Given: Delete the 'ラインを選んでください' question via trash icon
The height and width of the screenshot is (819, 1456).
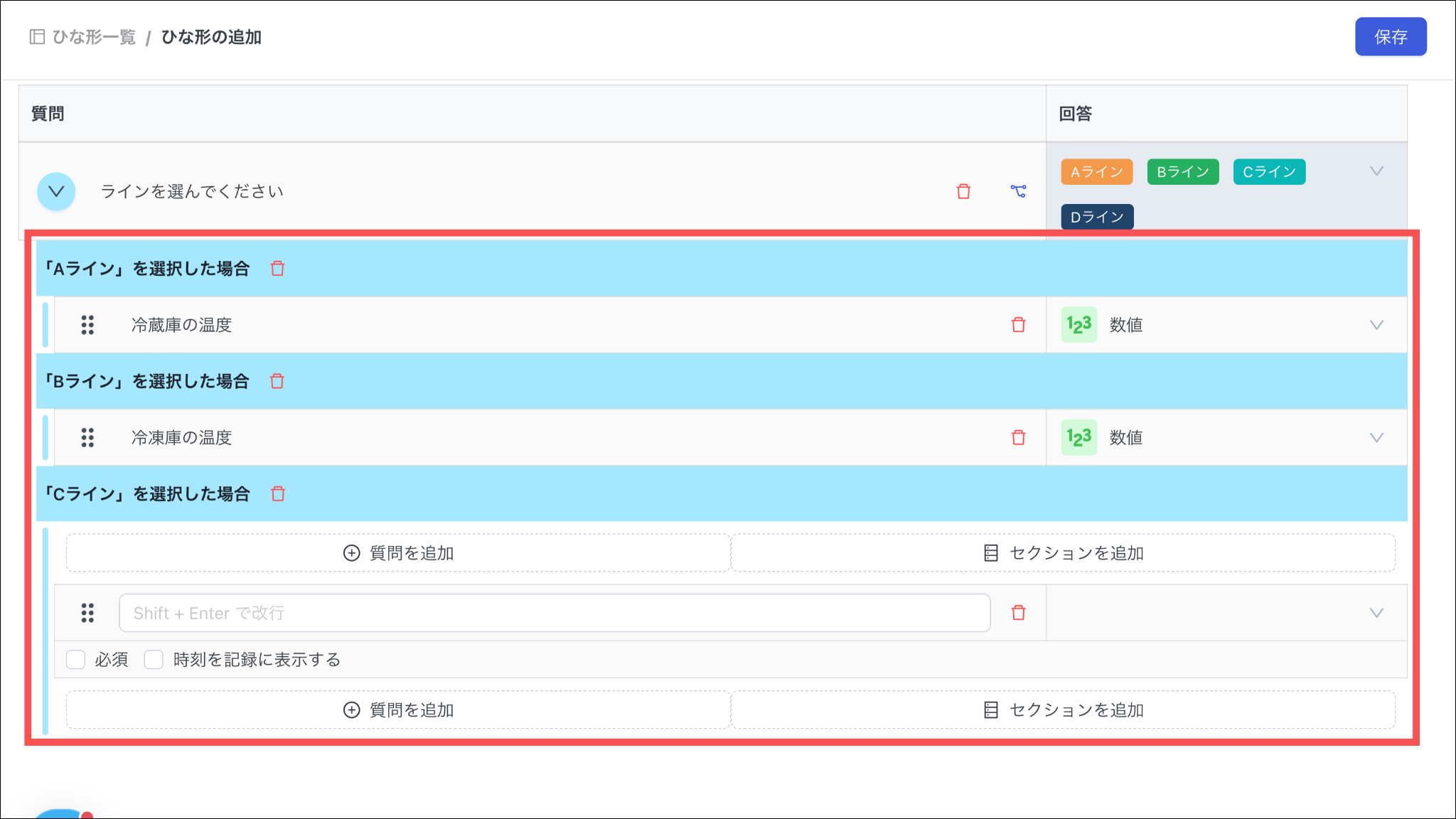Looking at the screenshot, I should point(963,191).
